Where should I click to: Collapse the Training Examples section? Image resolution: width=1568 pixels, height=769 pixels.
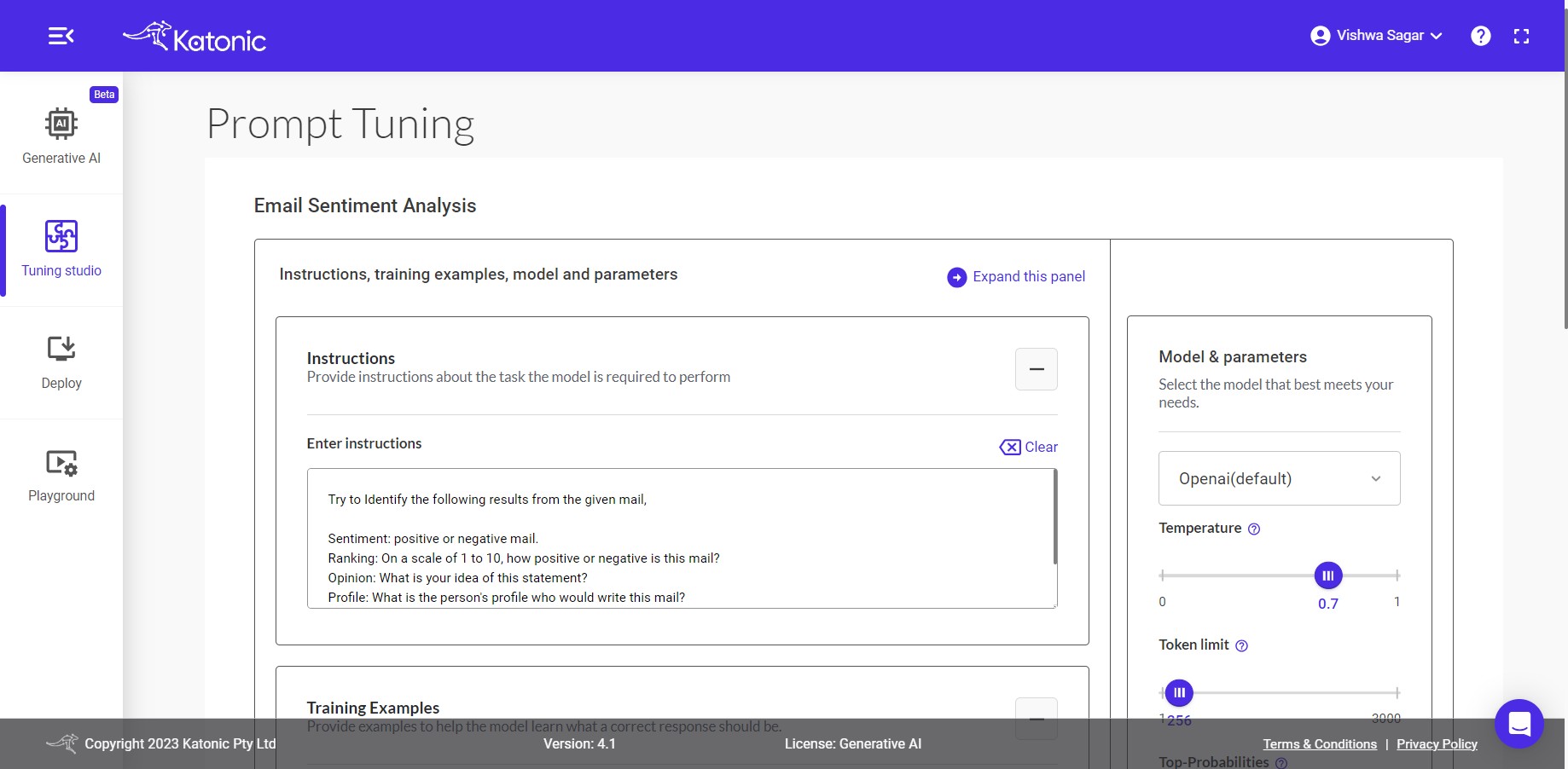(1037, 719)
